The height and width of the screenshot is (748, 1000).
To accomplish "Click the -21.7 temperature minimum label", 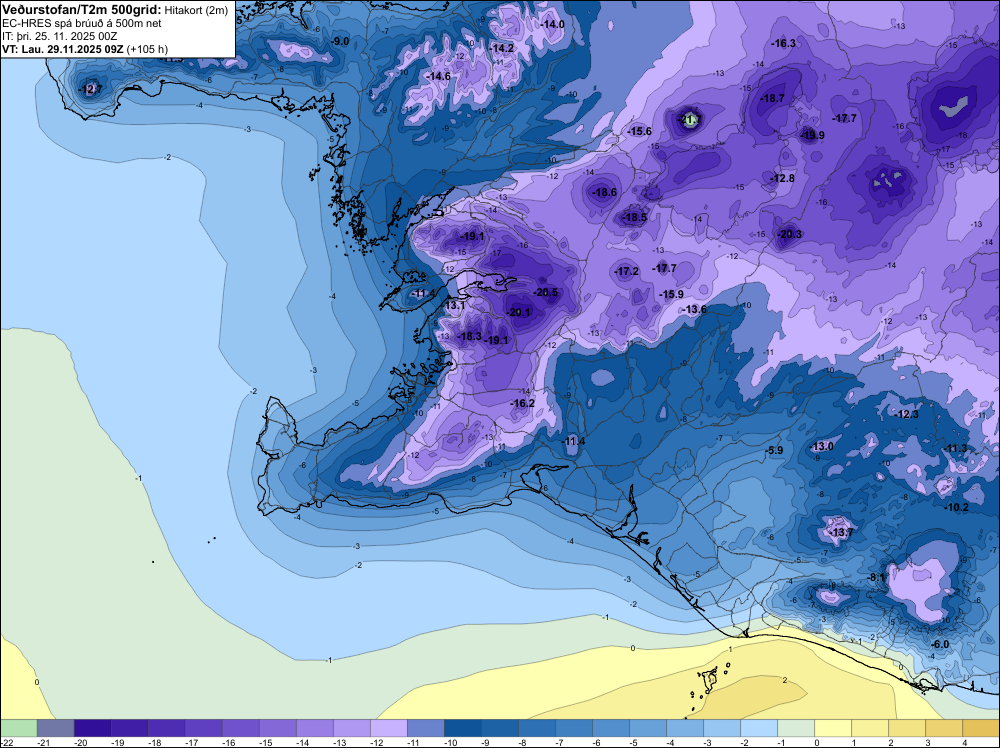I will 689,119.
